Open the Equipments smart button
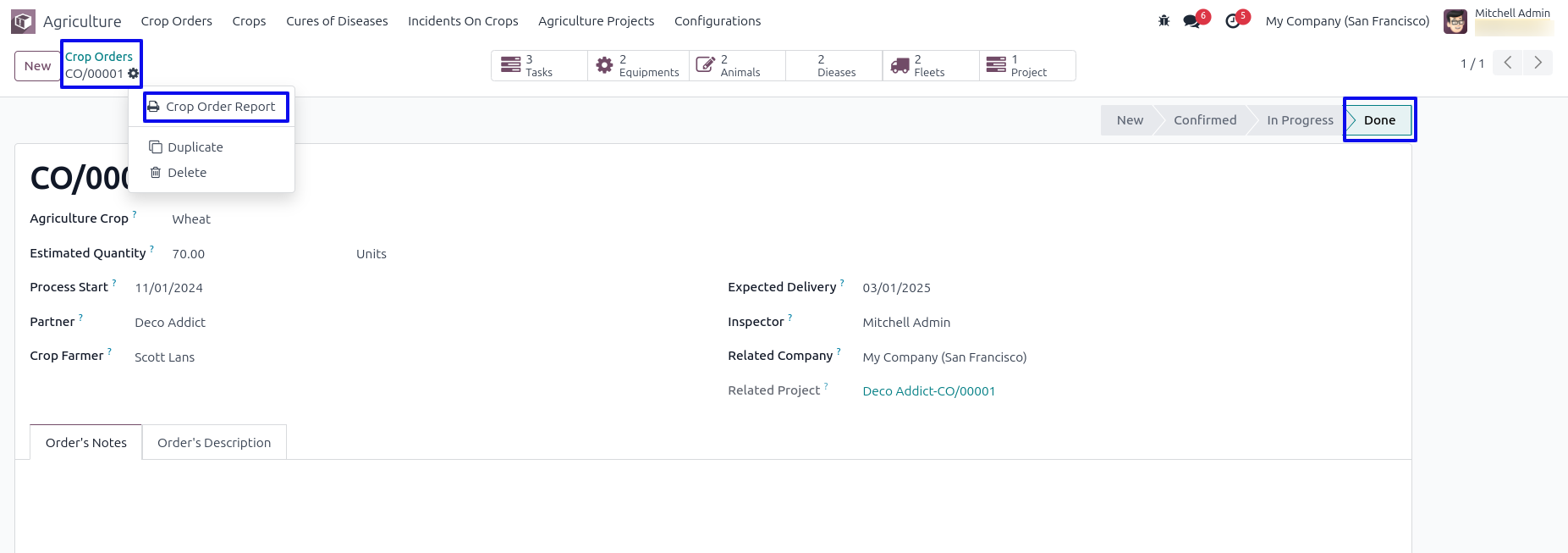 638,66
